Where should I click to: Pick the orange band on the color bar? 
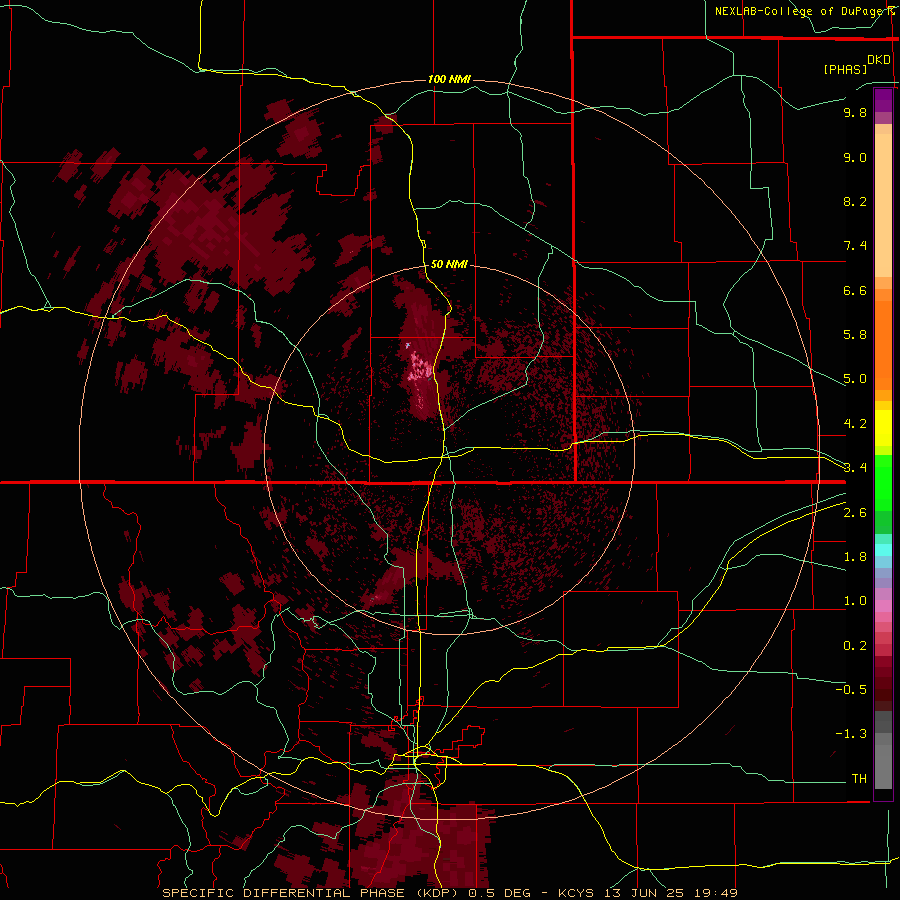tap(883, 345)
